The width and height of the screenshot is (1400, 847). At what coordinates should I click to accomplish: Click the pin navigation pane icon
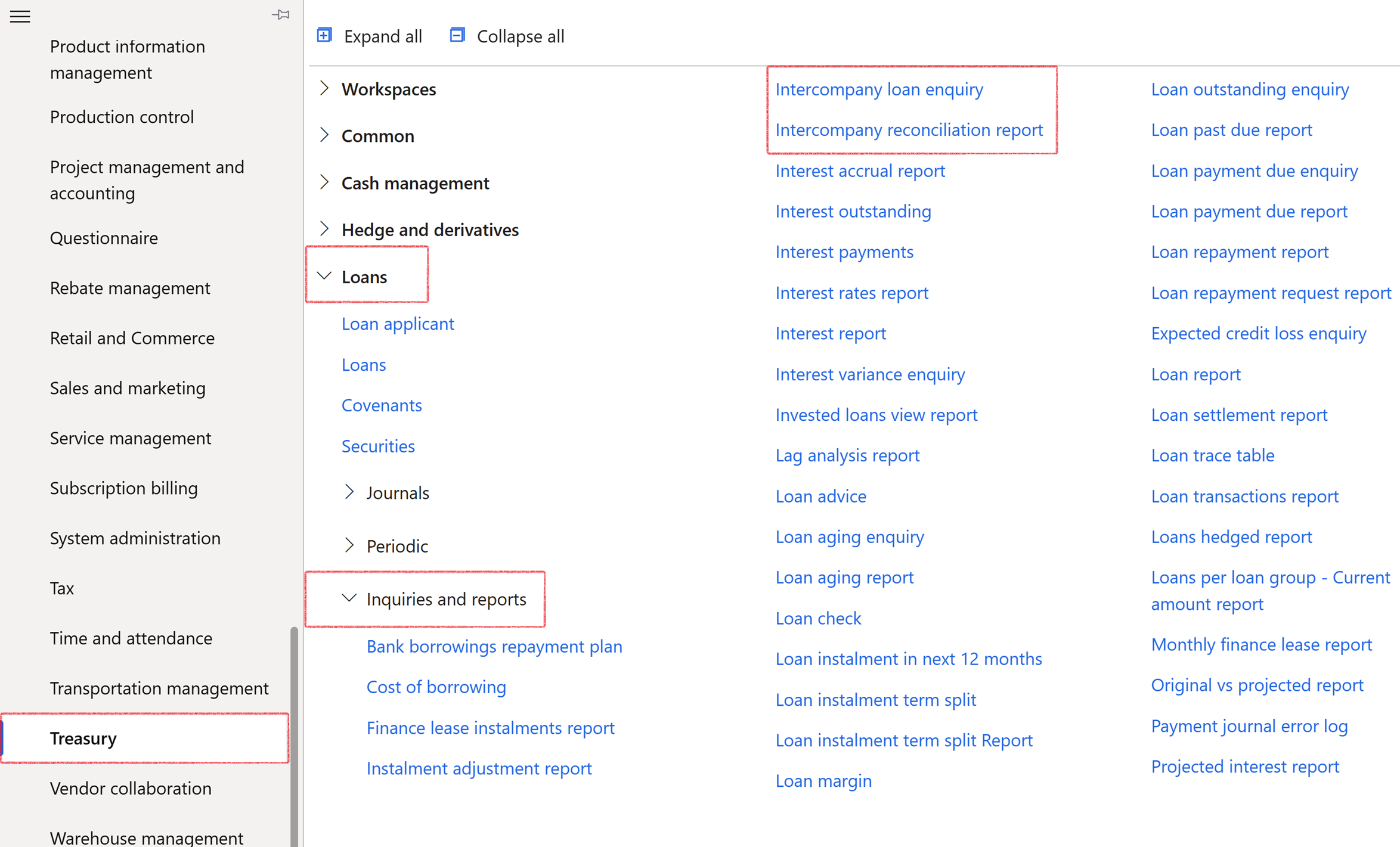pos(281,15)
